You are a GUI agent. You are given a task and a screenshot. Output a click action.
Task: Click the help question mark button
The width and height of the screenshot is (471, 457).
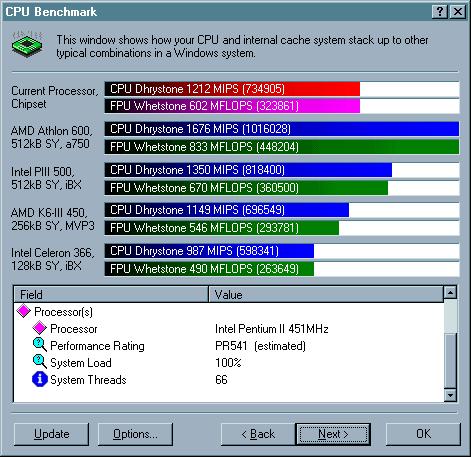coord(440,12)
